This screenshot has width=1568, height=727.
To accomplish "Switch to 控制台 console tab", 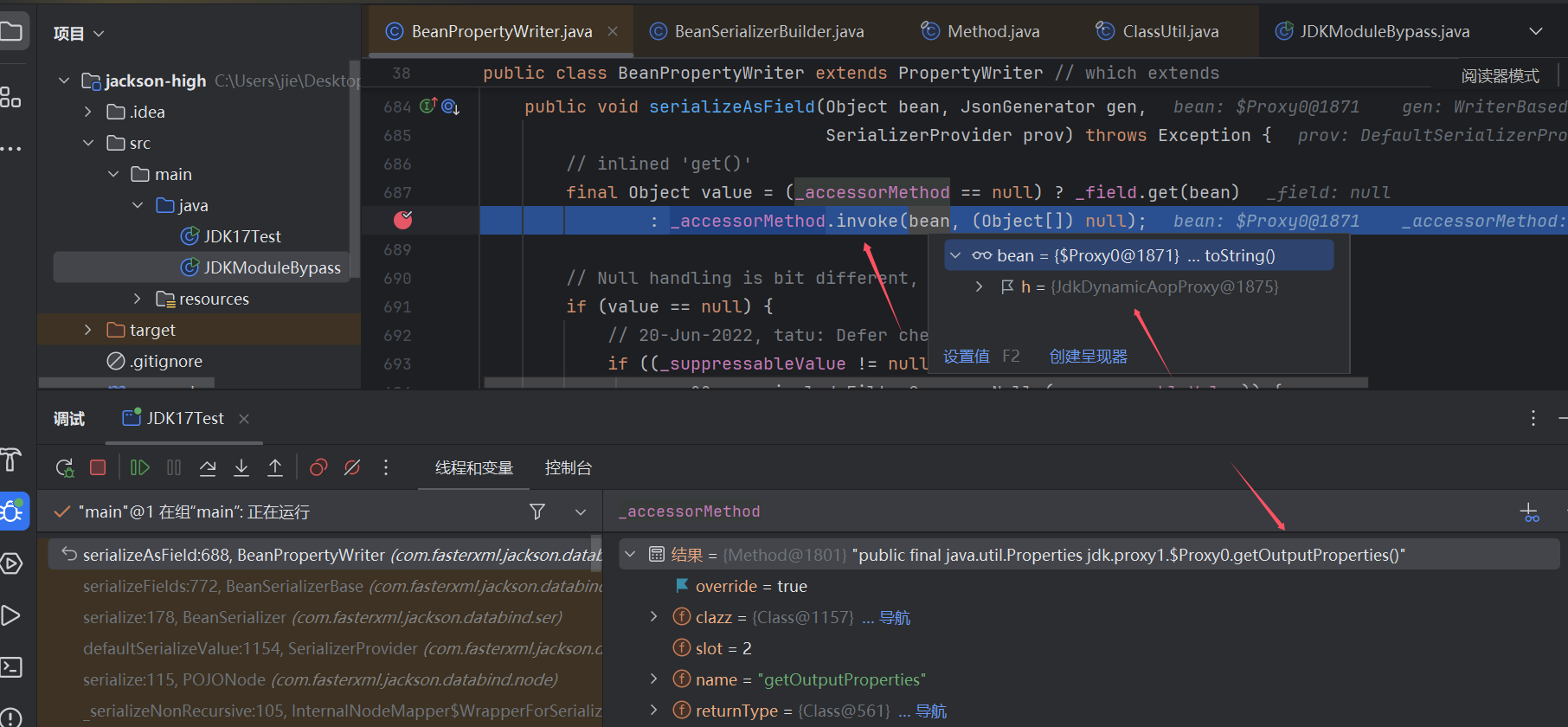I will 569,468.
